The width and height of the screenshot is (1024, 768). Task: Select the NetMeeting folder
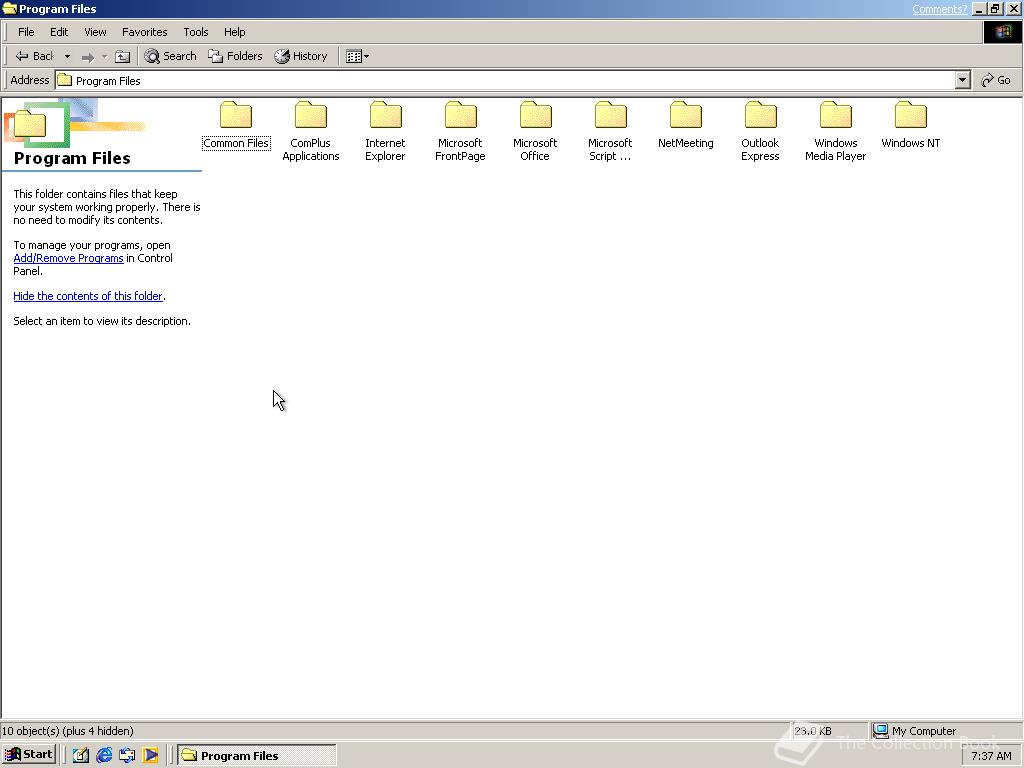point(686,125)
